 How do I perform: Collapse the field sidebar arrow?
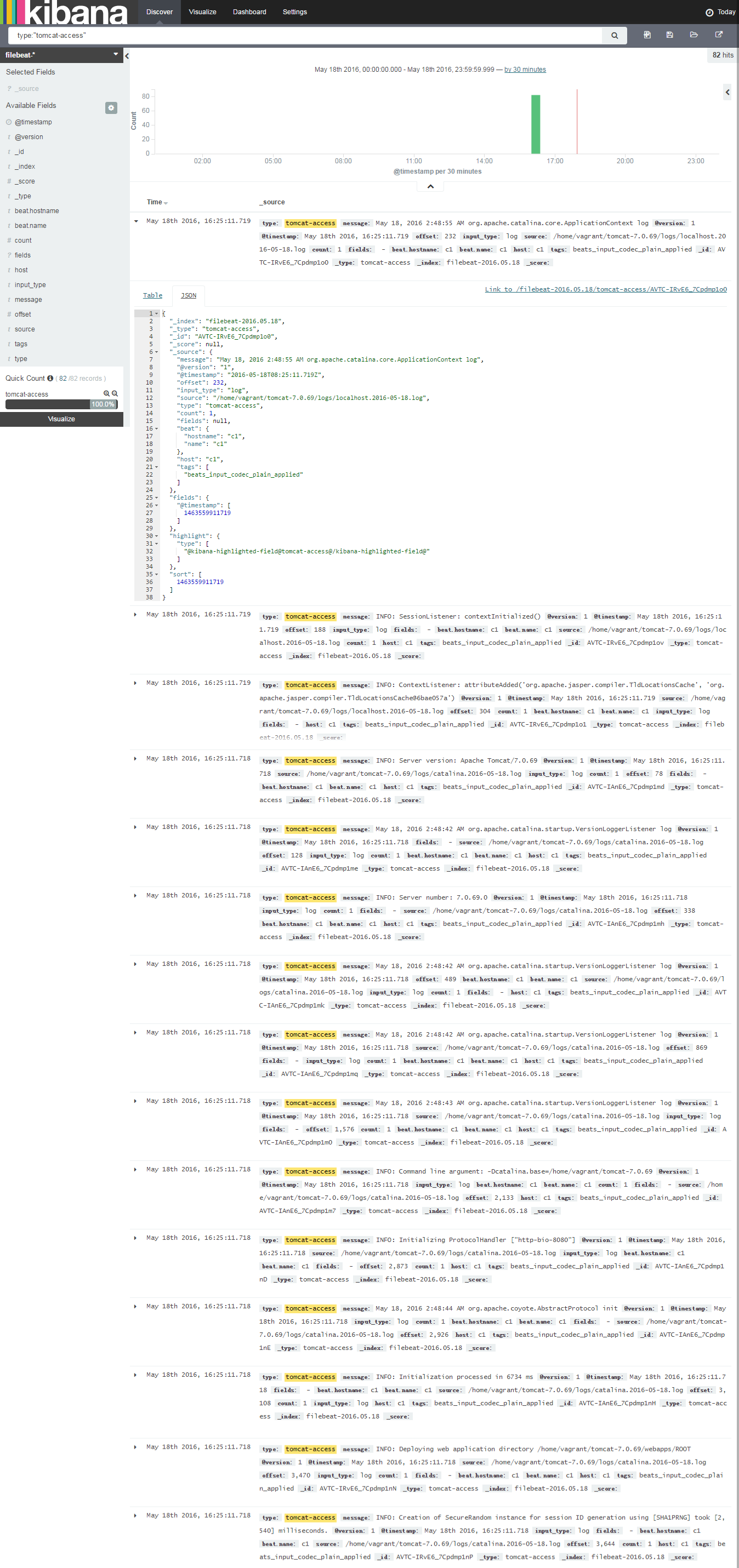click(127, 55)
